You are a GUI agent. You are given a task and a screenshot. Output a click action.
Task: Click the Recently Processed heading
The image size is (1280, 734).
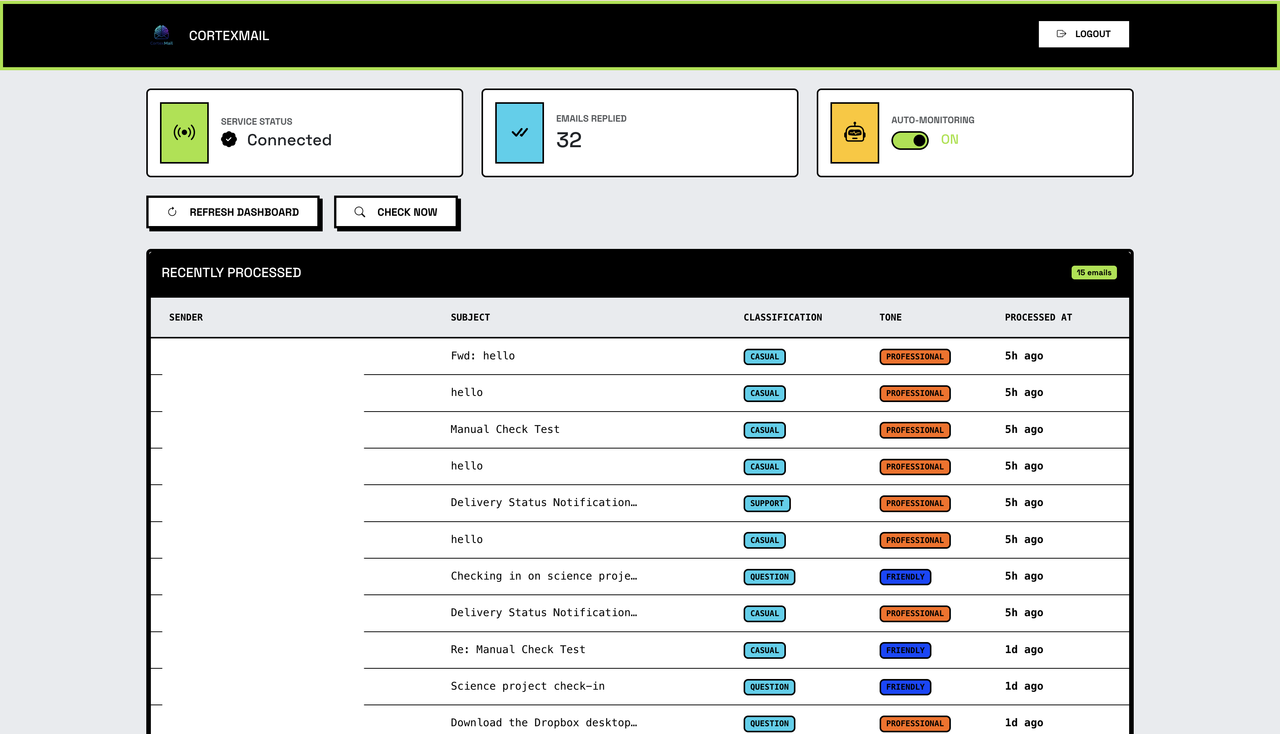tap(231, 272)
